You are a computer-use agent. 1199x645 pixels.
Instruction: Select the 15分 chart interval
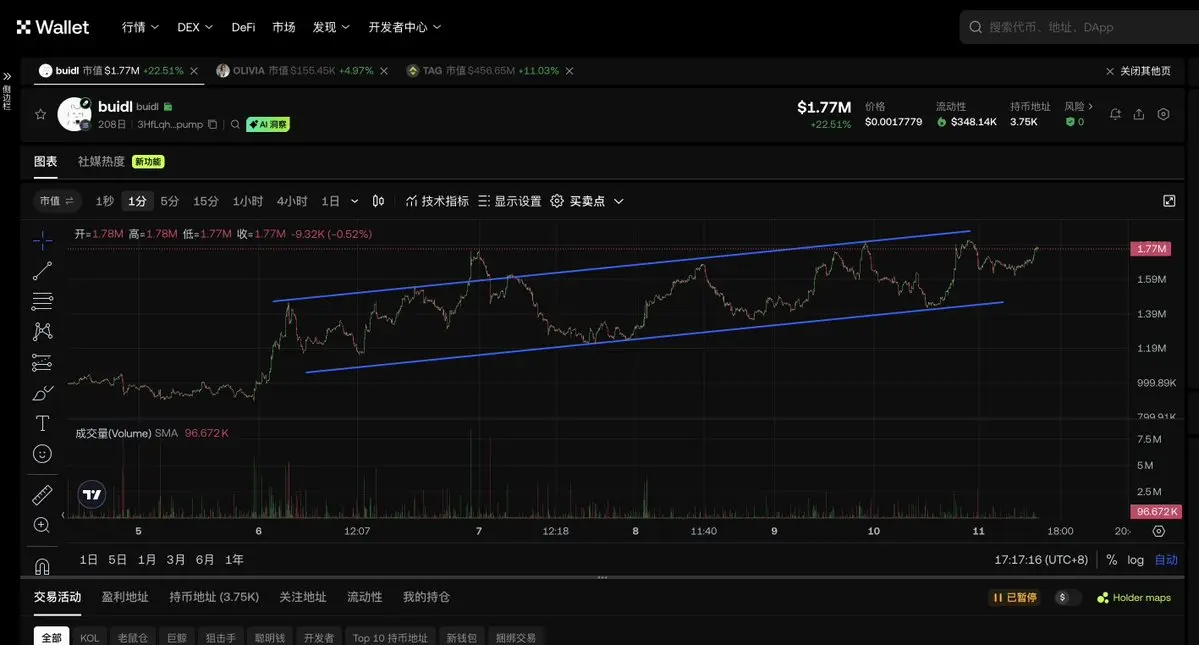pos(206,201)
